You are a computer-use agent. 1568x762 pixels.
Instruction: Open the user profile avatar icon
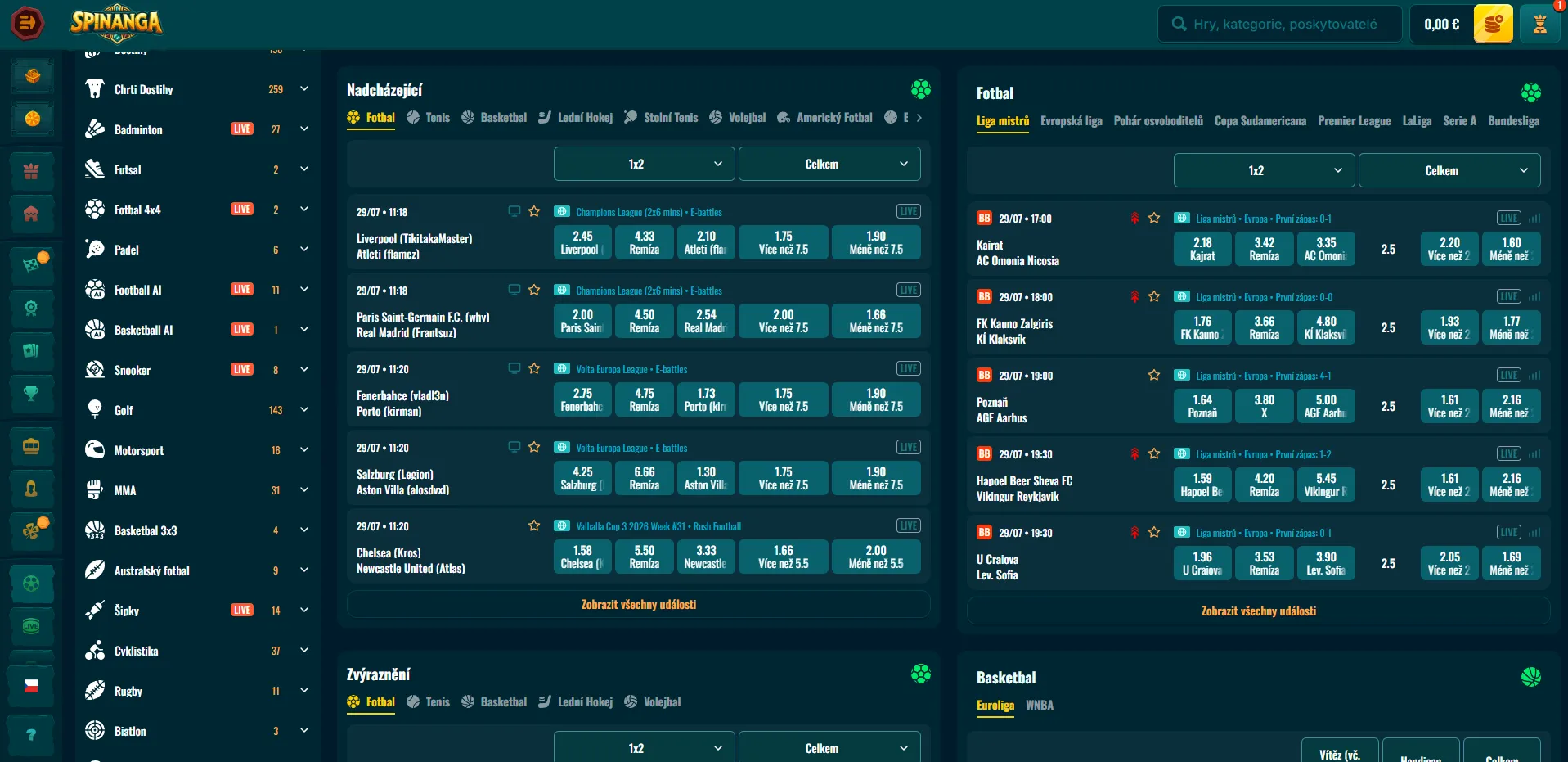click(1539, 24)
